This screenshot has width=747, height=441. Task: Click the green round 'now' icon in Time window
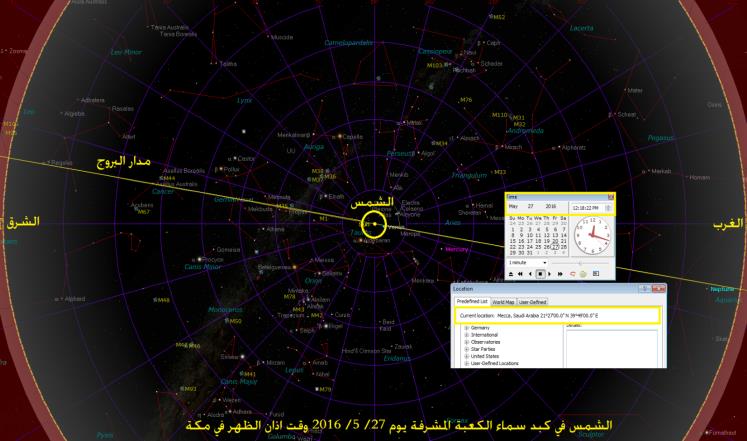583,274
